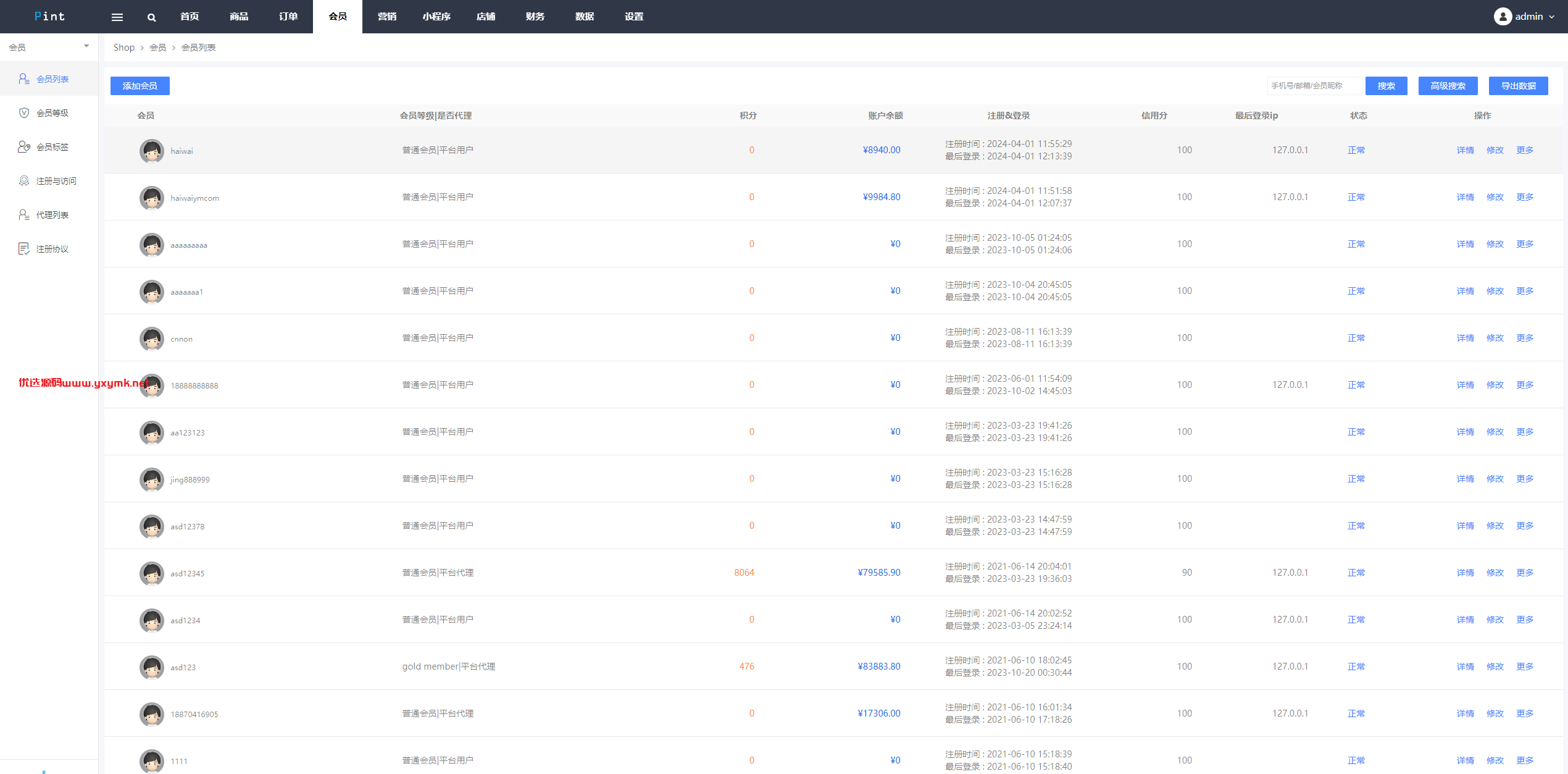1568x774 pixels.
Task: Select the 会员 top menu tab
Action: [338, 17]
